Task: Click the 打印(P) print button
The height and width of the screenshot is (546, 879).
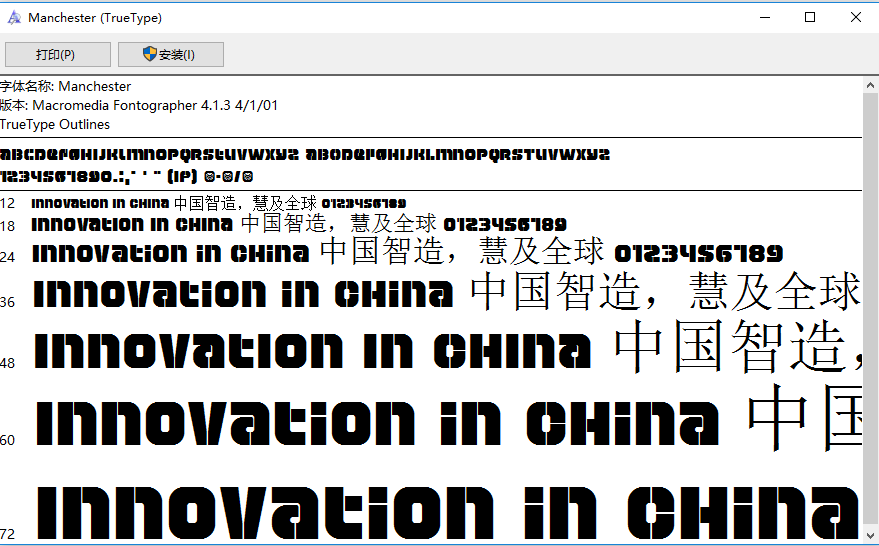Action: pos(58,54)
